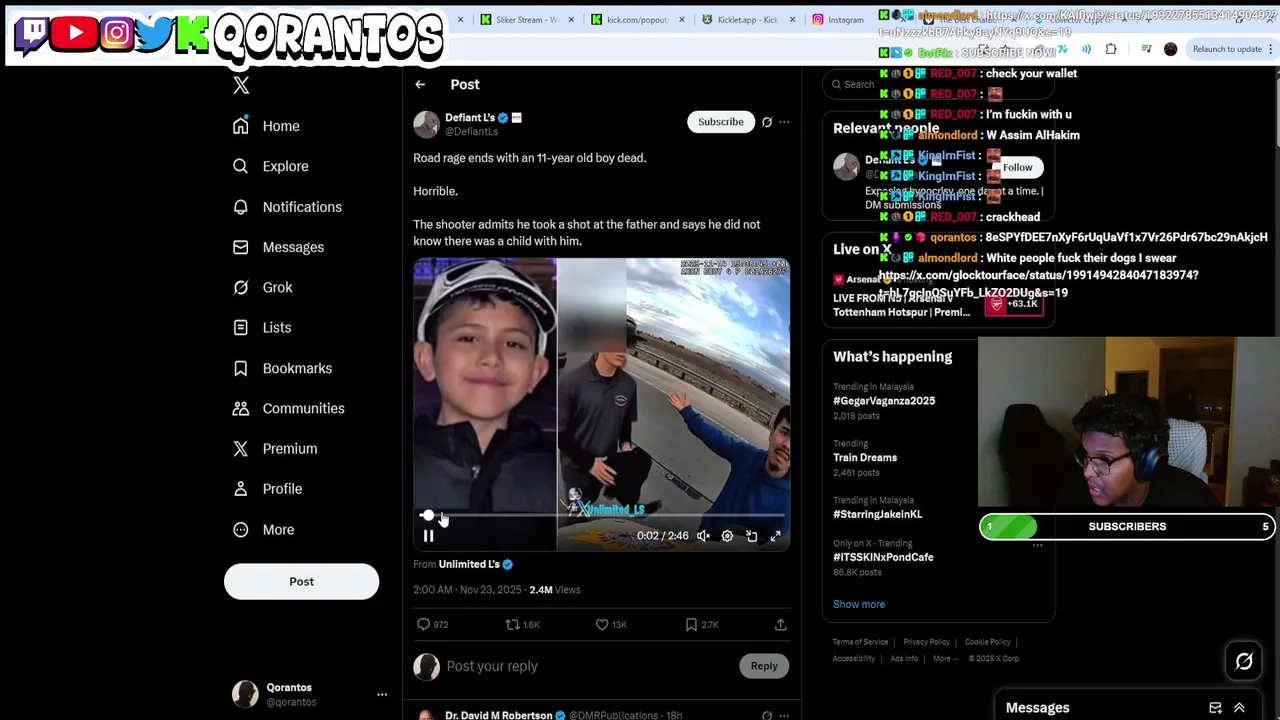Expand the Messages drawer
This screenshot has width=1280, height=720.
coord(1239,708)
